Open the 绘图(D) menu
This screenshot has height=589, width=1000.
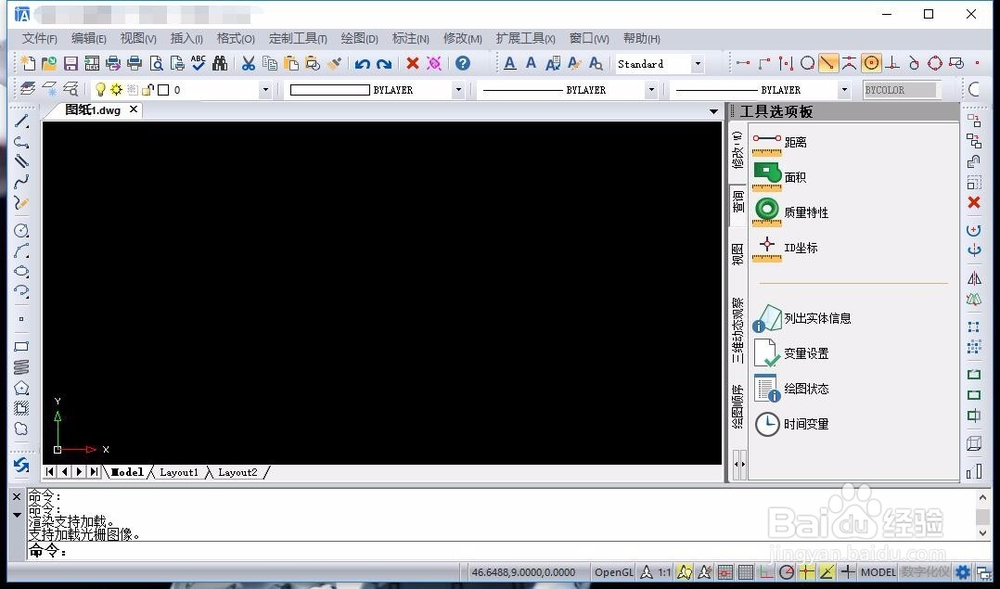click(x=360, y=38)
